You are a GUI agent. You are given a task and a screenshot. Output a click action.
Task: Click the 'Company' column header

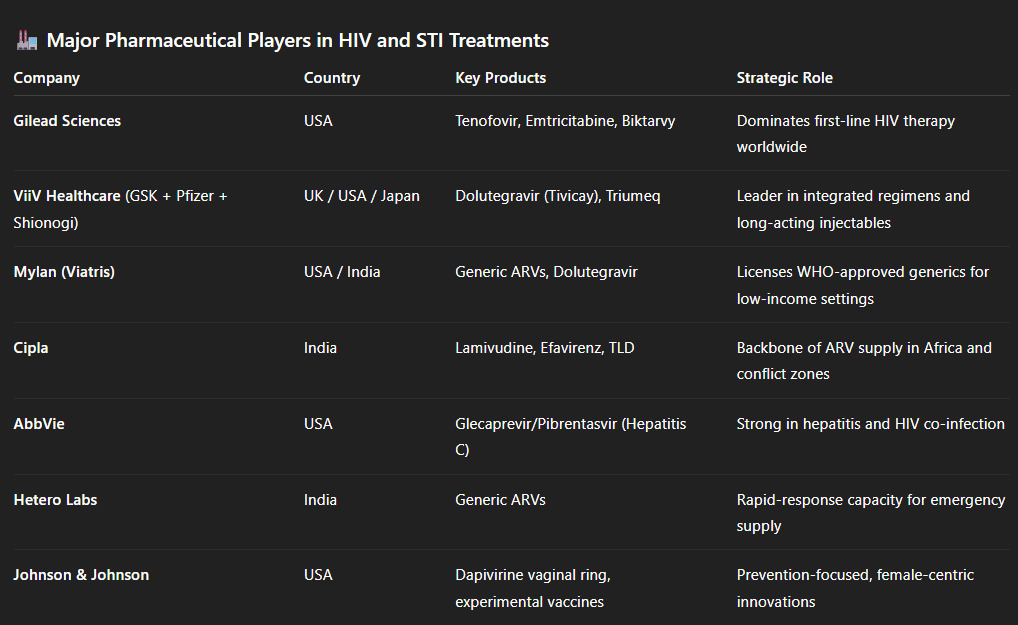point(47,78)
